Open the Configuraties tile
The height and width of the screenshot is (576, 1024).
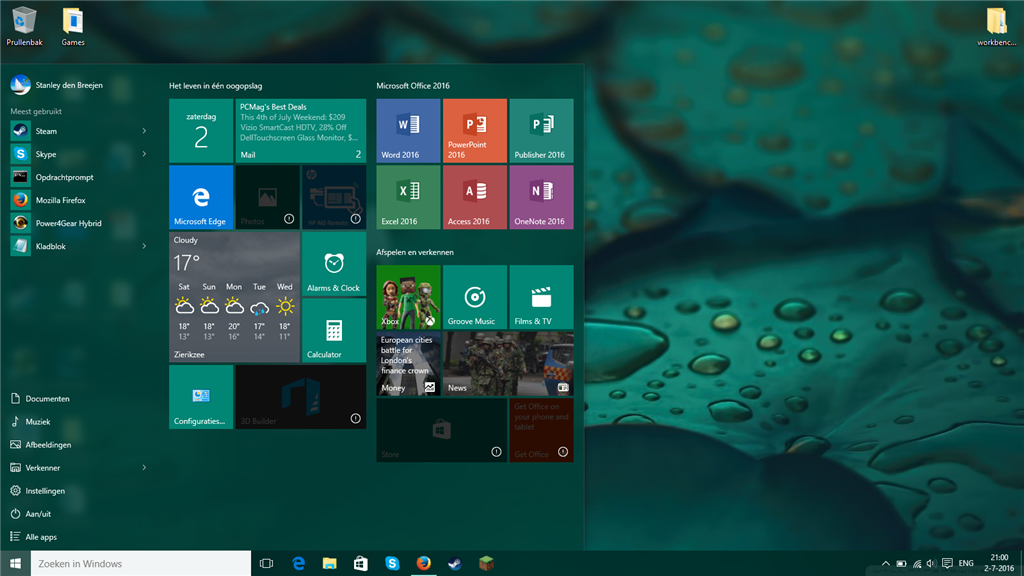point(201,397)
